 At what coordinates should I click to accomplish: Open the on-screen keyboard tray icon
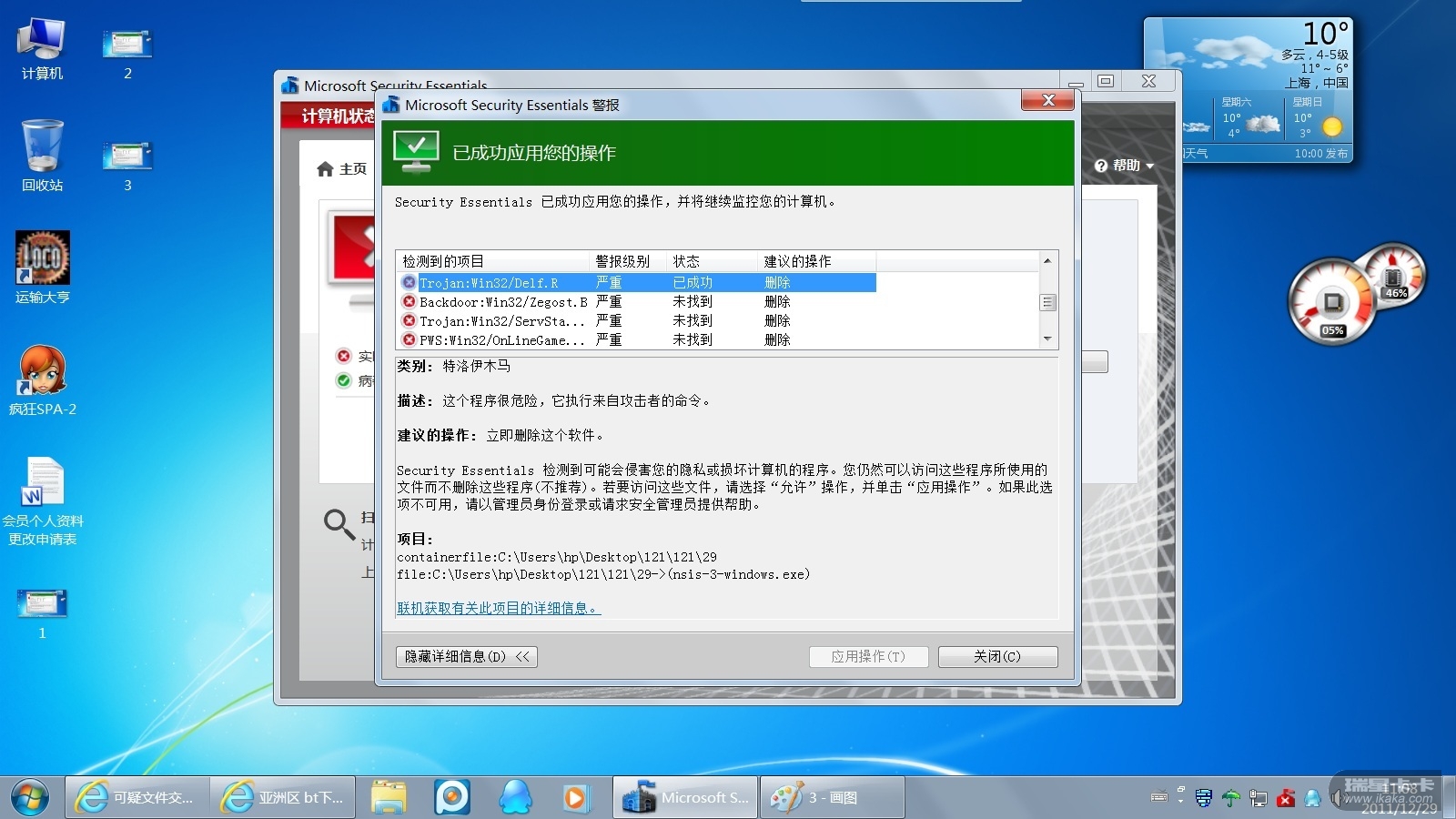[1158, 797]
